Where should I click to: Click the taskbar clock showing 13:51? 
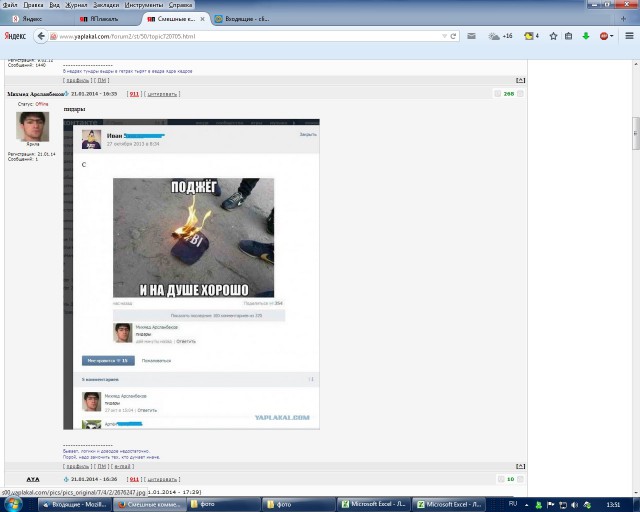click(613, 505)
